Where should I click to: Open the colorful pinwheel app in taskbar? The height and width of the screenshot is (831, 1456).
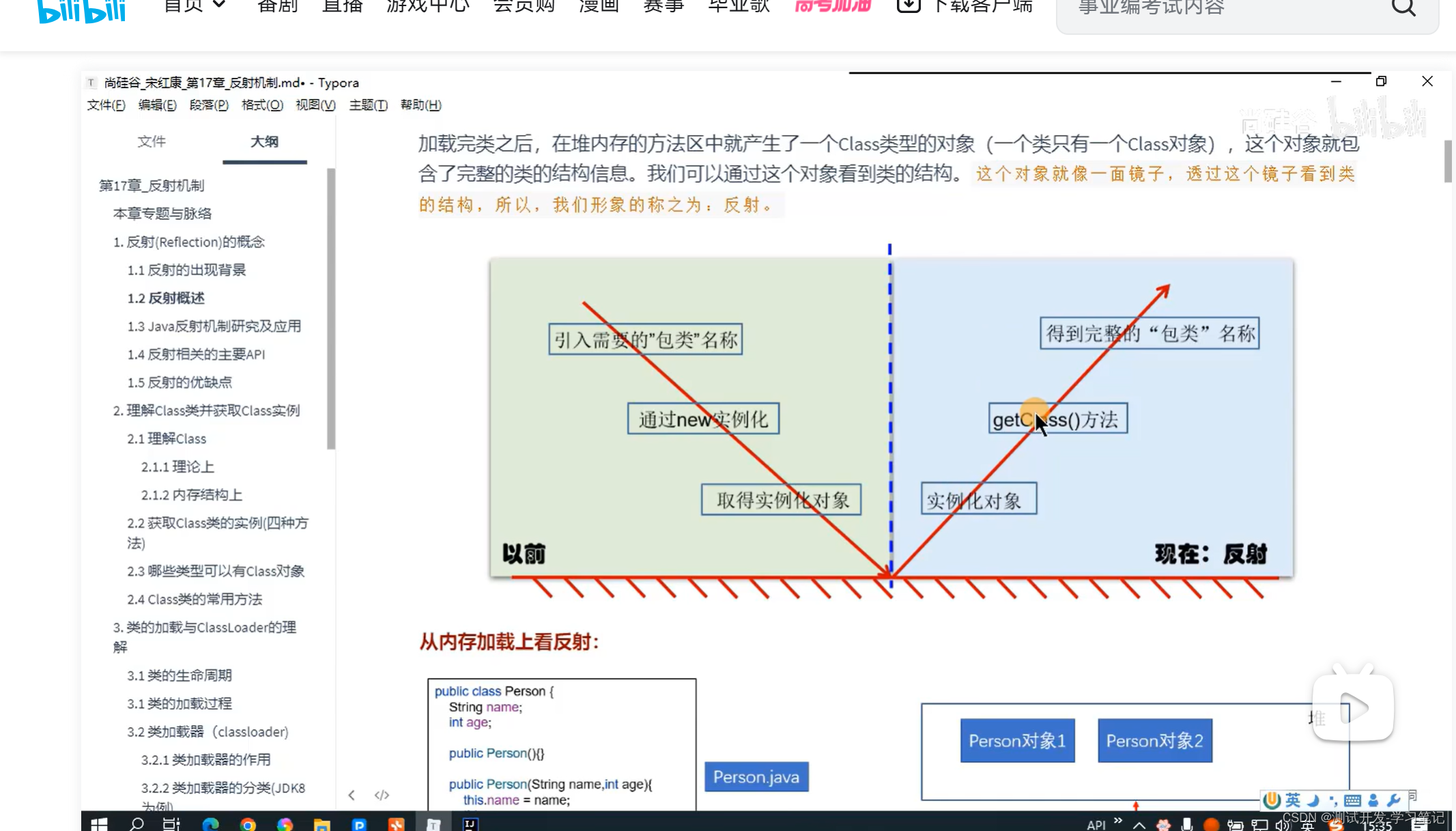285,824
